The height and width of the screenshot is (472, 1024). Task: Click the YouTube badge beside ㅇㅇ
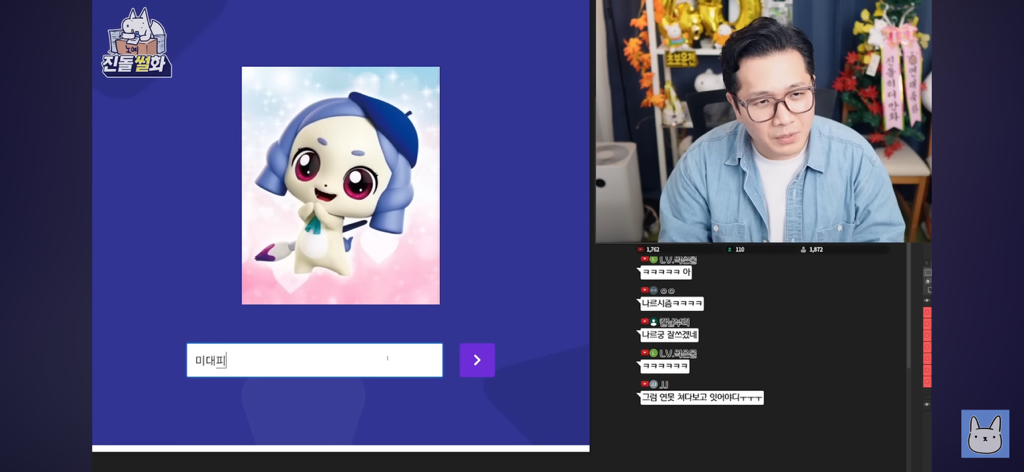(x=645, y=291)
